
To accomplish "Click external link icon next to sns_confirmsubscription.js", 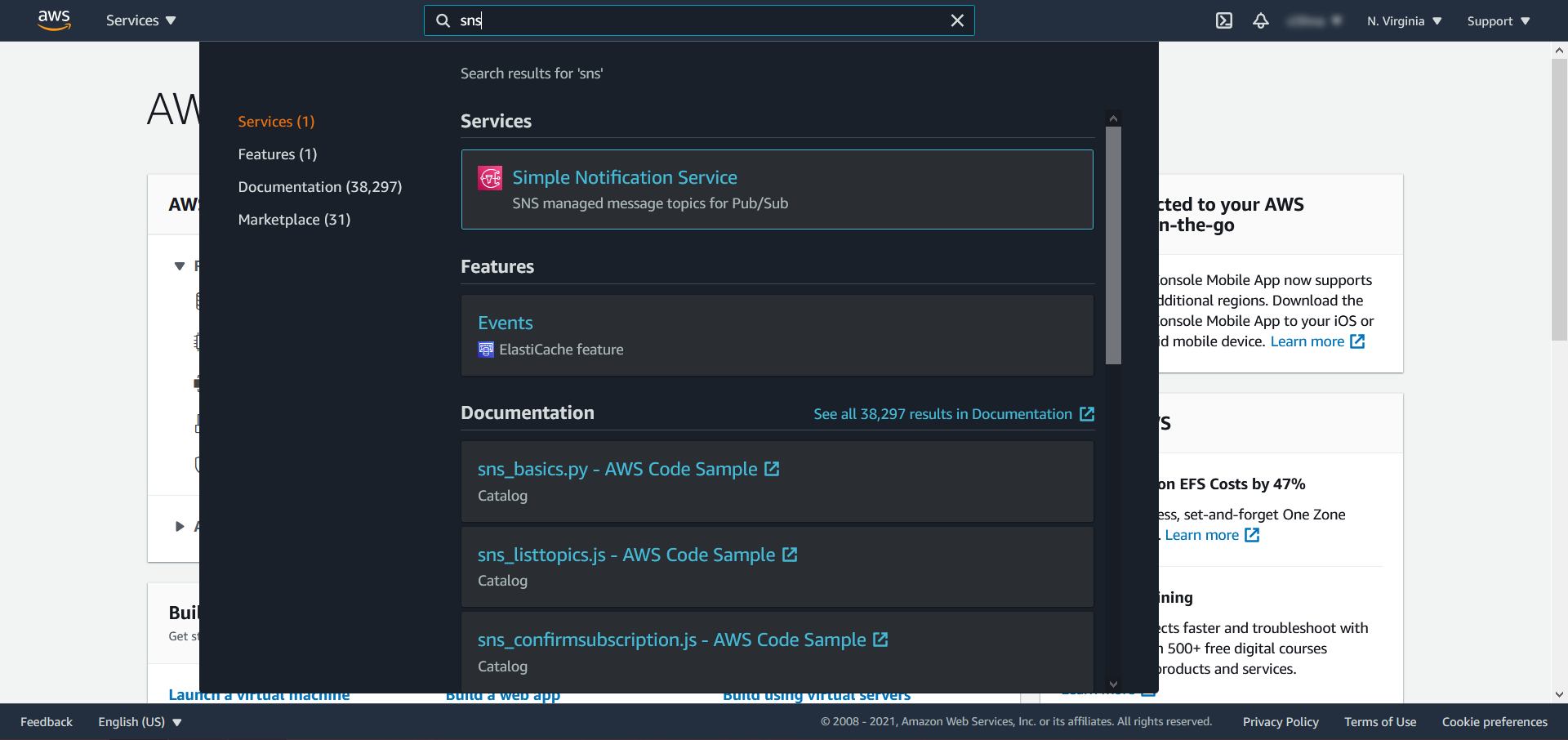I will (x=880, y=640).
